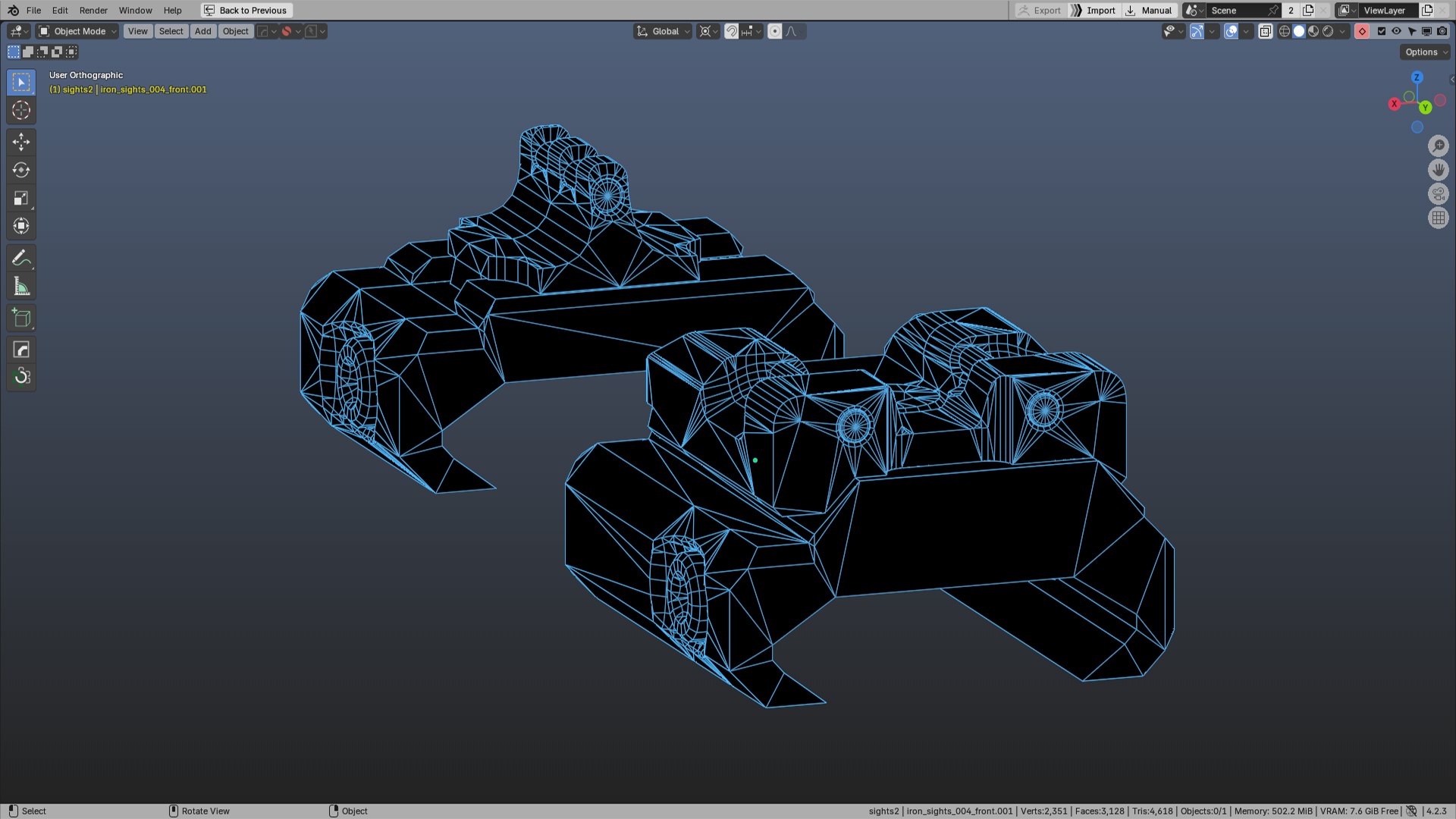Click the Back to Previous button

[x=246, y=11]
